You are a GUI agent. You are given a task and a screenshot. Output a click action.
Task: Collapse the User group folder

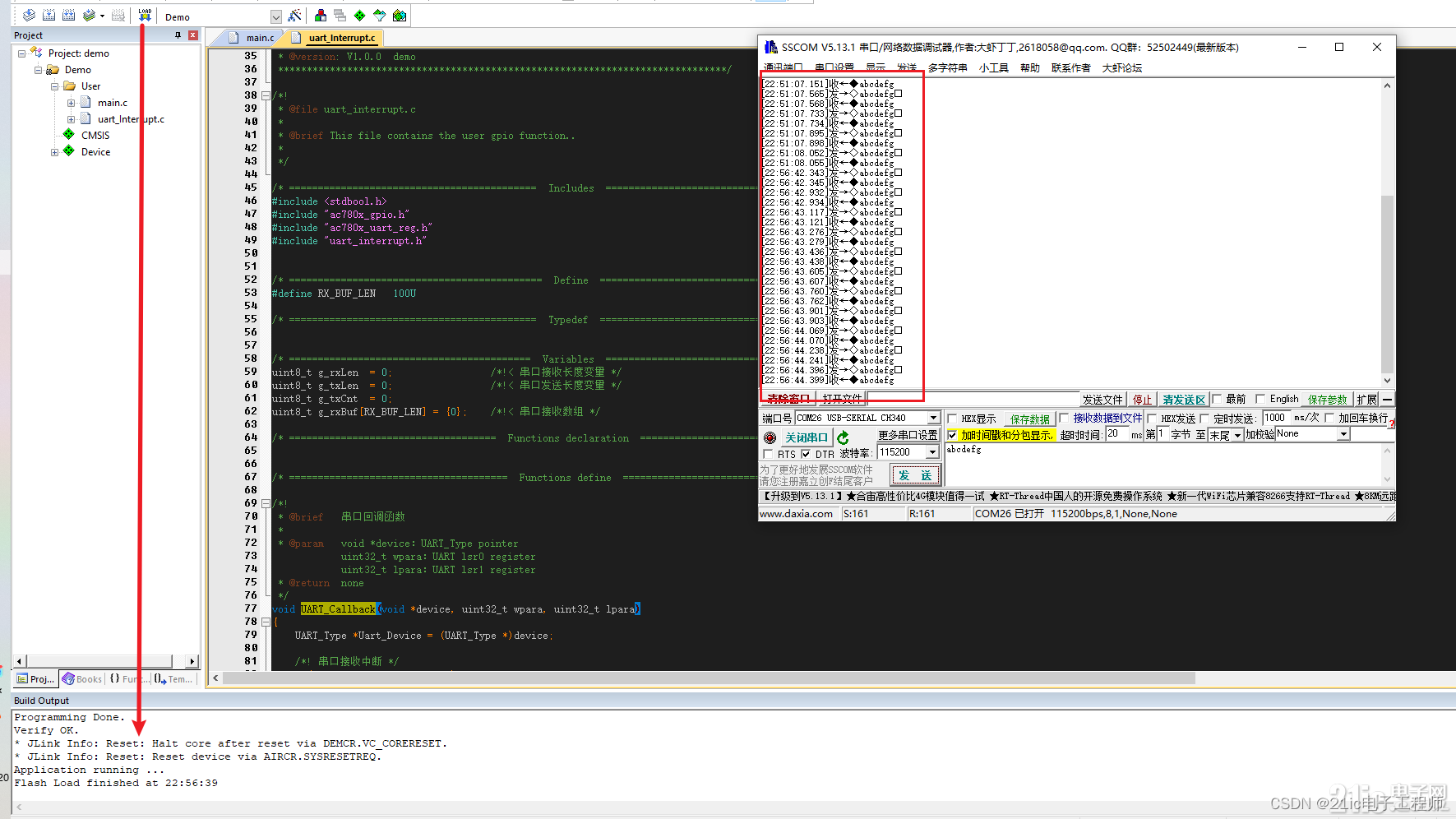click(x=54, y=86)
